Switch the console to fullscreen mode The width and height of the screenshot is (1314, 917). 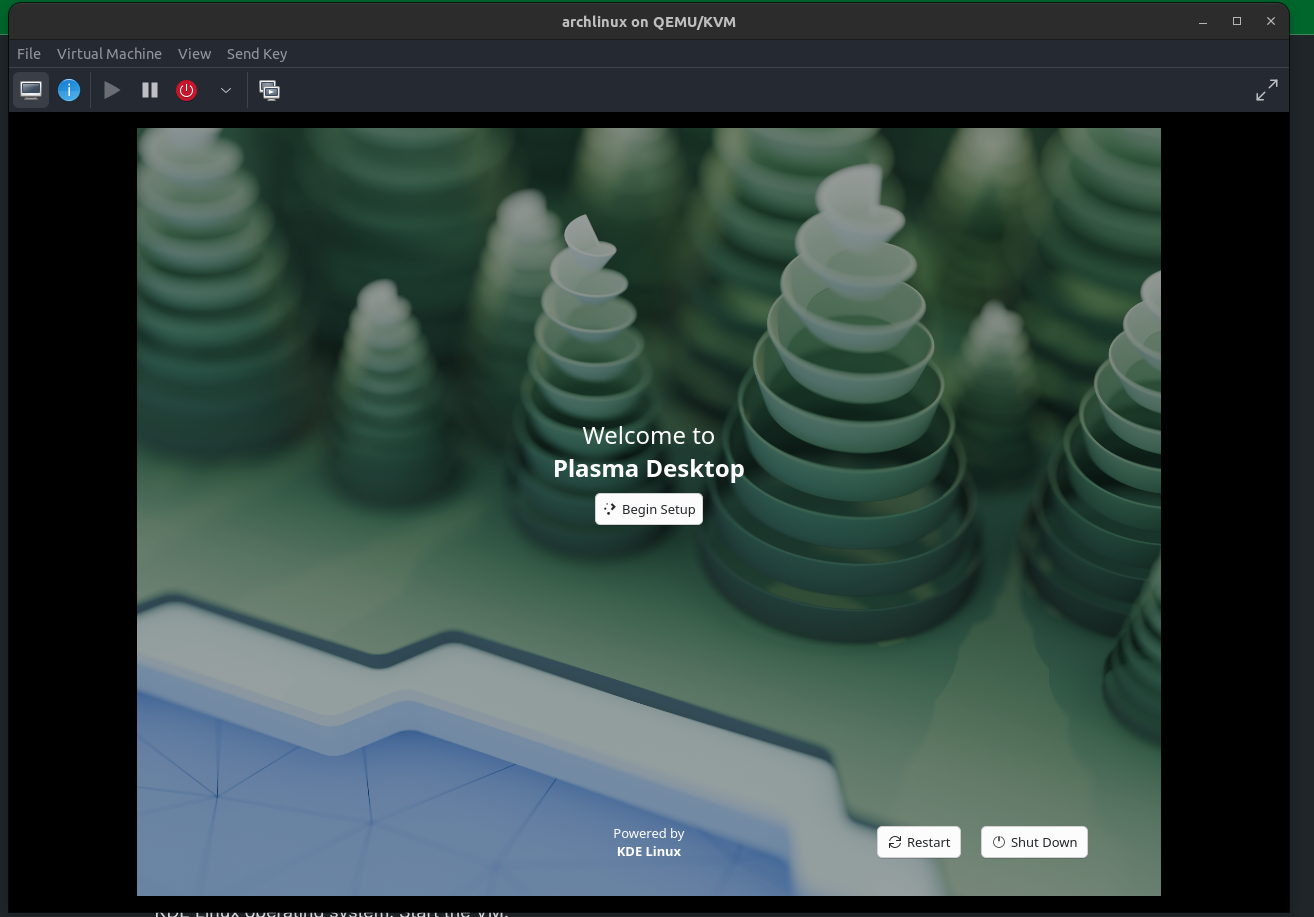[1266, 90]
